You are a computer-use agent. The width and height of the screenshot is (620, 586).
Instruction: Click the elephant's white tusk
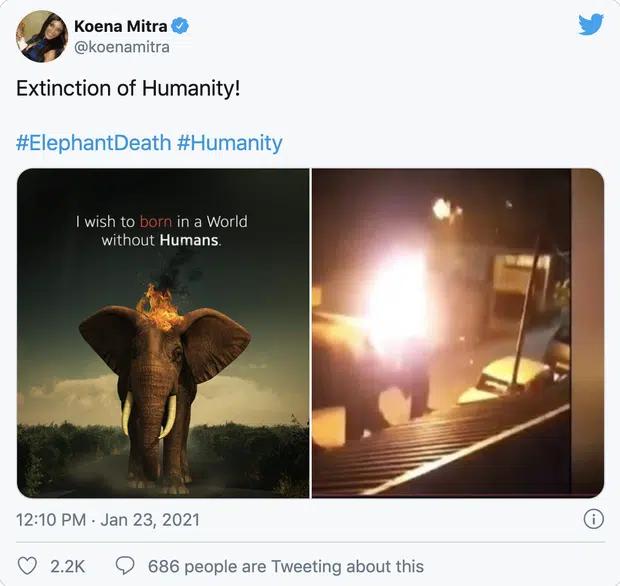tap(127, 412)
